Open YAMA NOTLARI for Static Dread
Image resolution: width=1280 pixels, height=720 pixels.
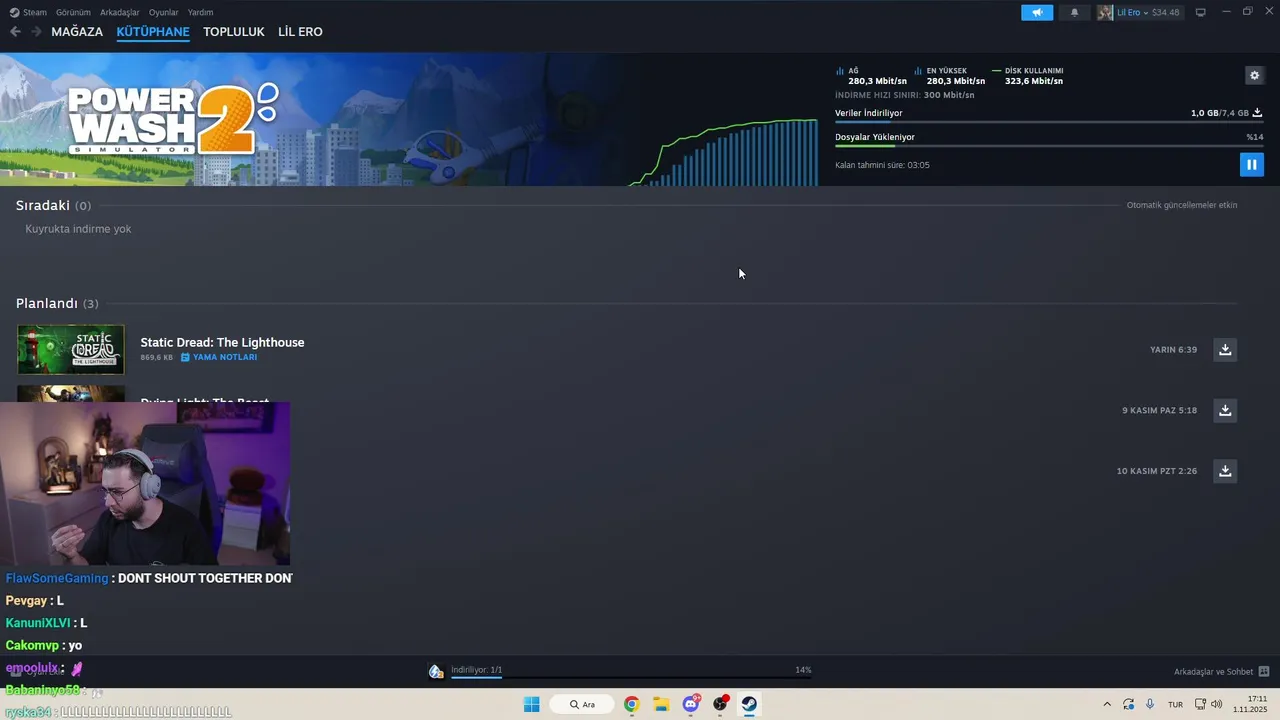click(219, 357)
